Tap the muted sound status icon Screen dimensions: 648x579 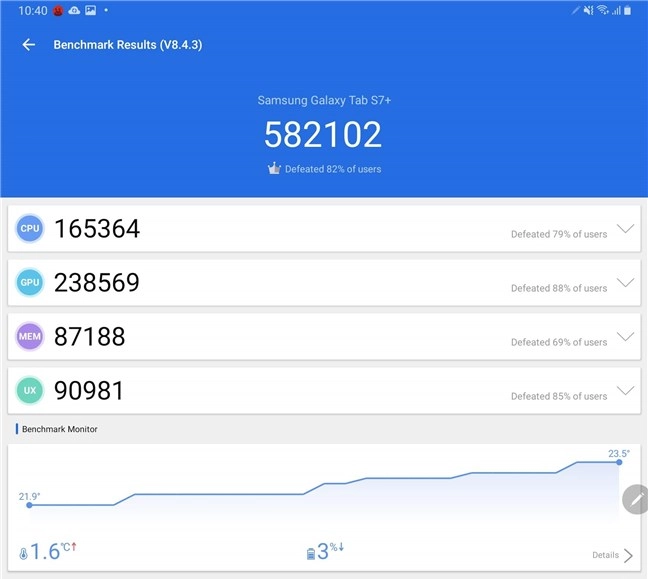588,10
